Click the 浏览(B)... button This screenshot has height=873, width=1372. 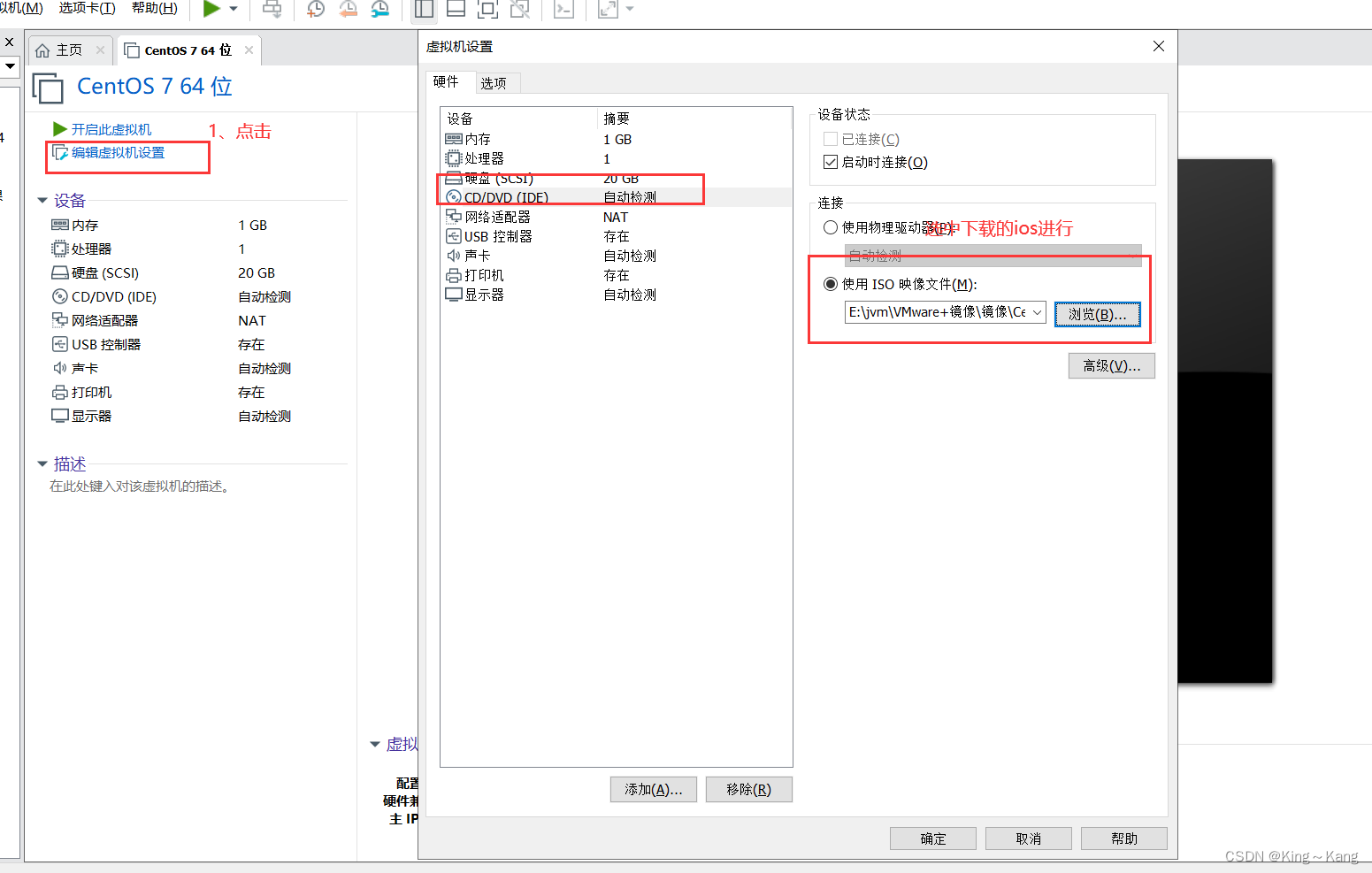click(1097, 314)
